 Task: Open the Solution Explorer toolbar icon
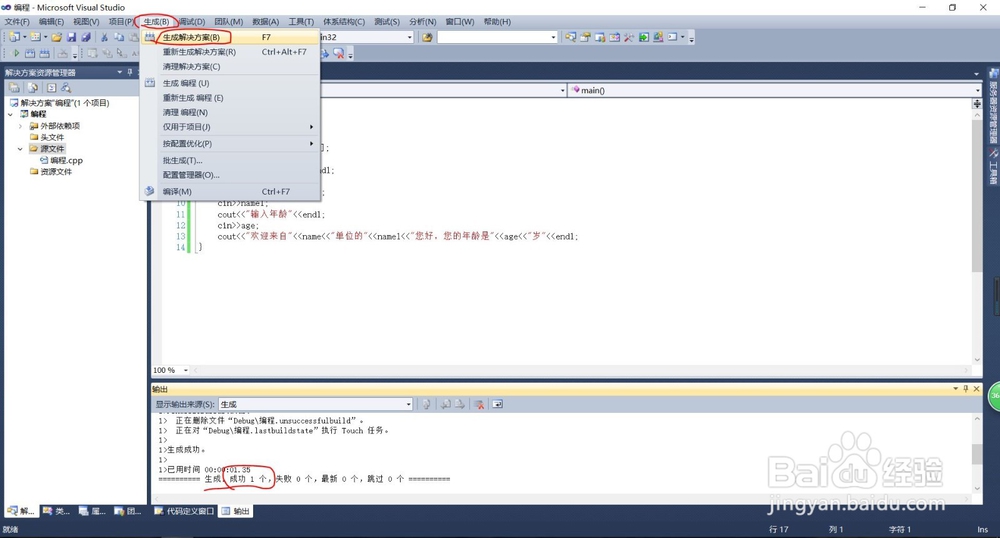point(570,37)
